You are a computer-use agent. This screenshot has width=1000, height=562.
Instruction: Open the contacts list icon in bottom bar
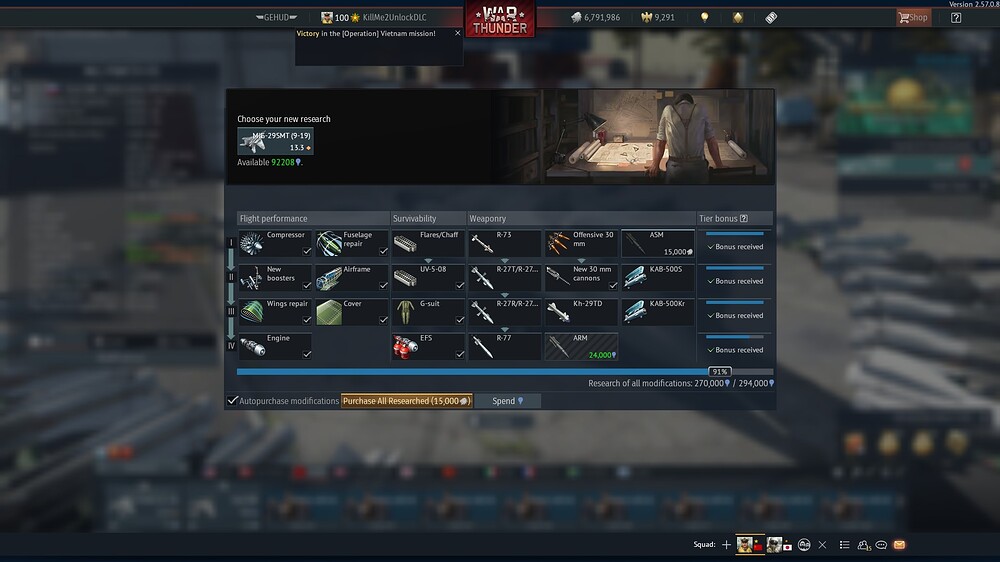[x=844, y=545]
